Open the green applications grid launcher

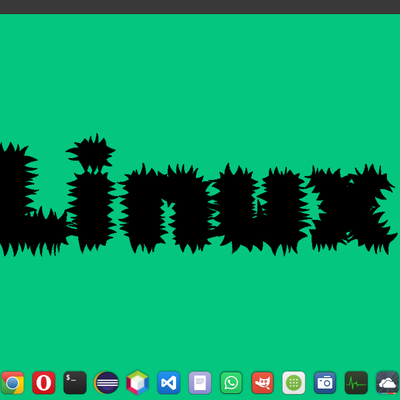[294, 383]
